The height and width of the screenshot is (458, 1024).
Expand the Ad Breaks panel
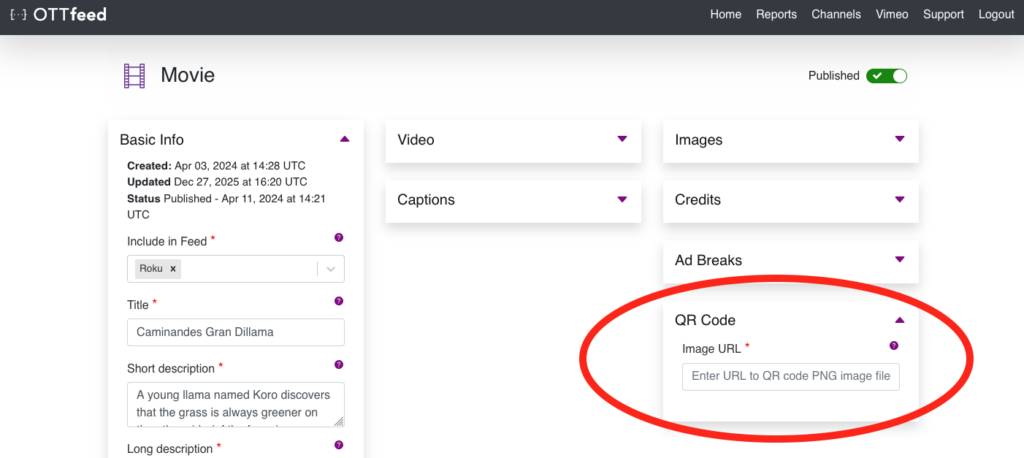tap(899, 260)
